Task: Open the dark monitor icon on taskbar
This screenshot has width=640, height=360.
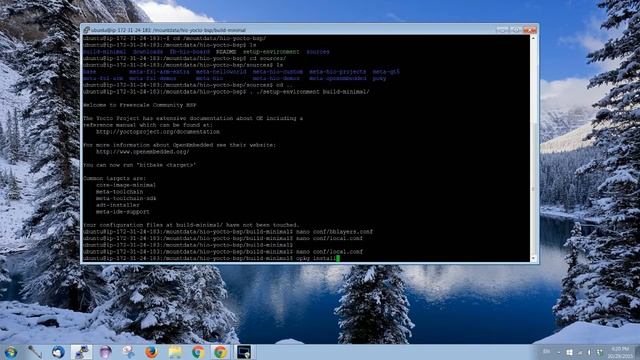Action: [244, 352]
